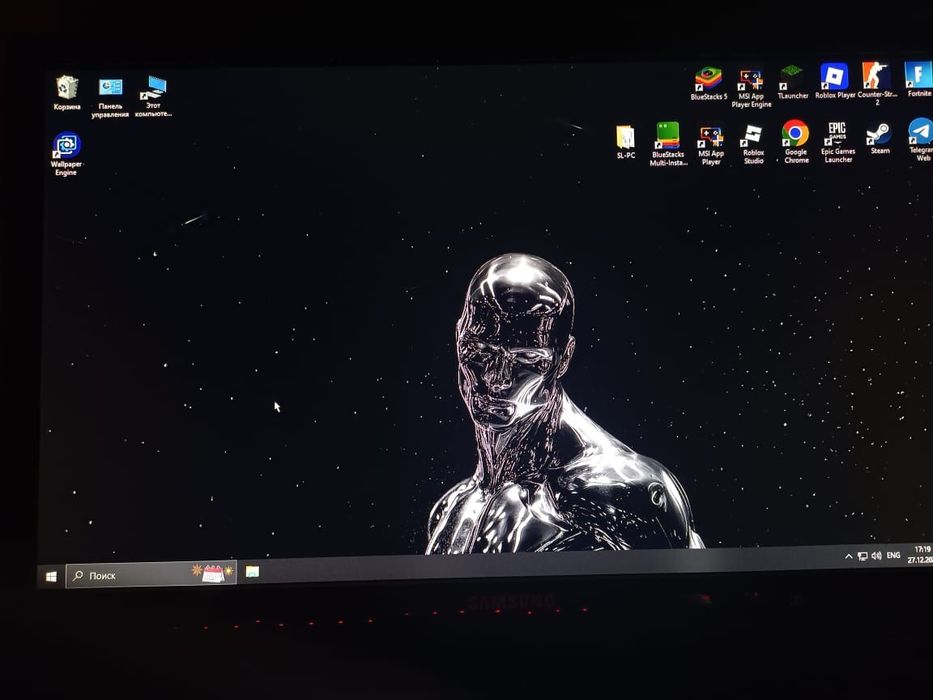933x700 pixels.
Task: Switch input language via ENG indicator
Action: 893,555
